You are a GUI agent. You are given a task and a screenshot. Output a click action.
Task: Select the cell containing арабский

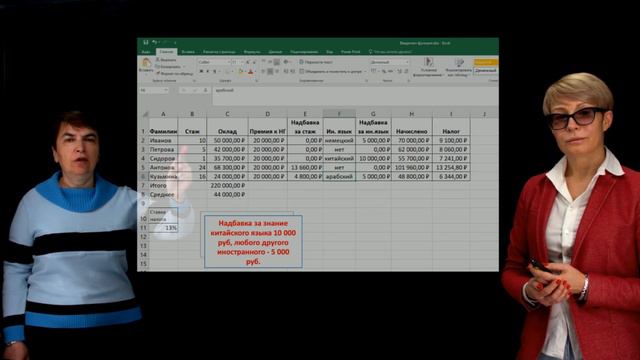coord(339,176)
